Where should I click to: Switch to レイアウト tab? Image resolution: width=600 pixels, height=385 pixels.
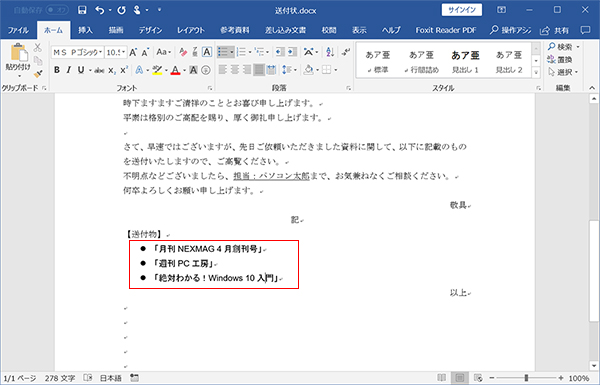pos(191,30)
